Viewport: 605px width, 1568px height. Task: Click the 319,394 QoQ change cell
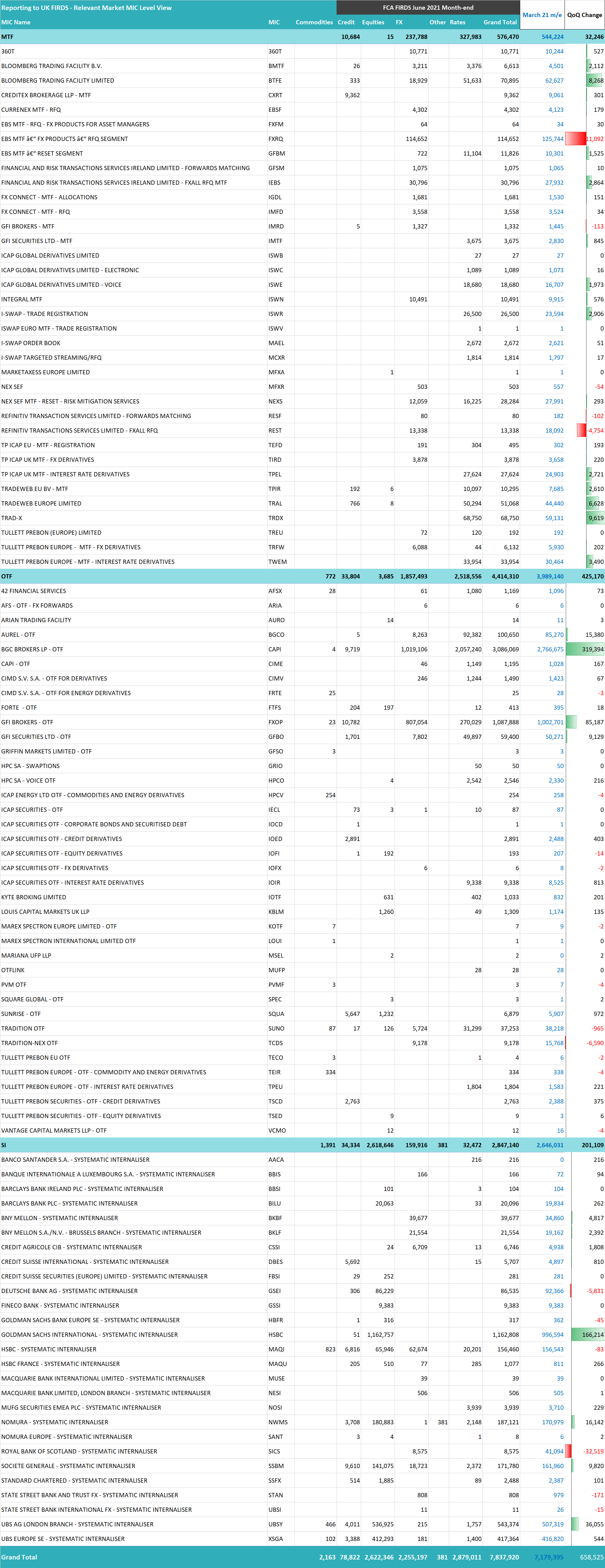[585, 650]
